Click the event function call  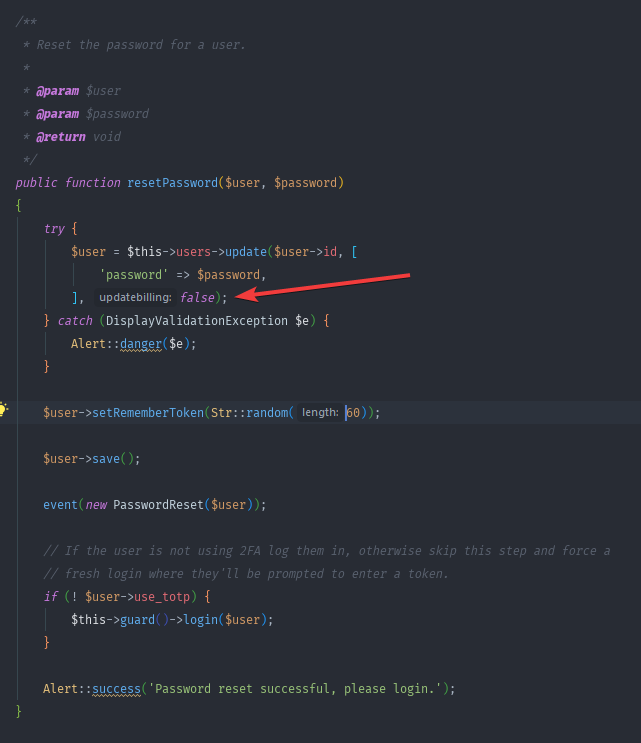coord(60,504)
